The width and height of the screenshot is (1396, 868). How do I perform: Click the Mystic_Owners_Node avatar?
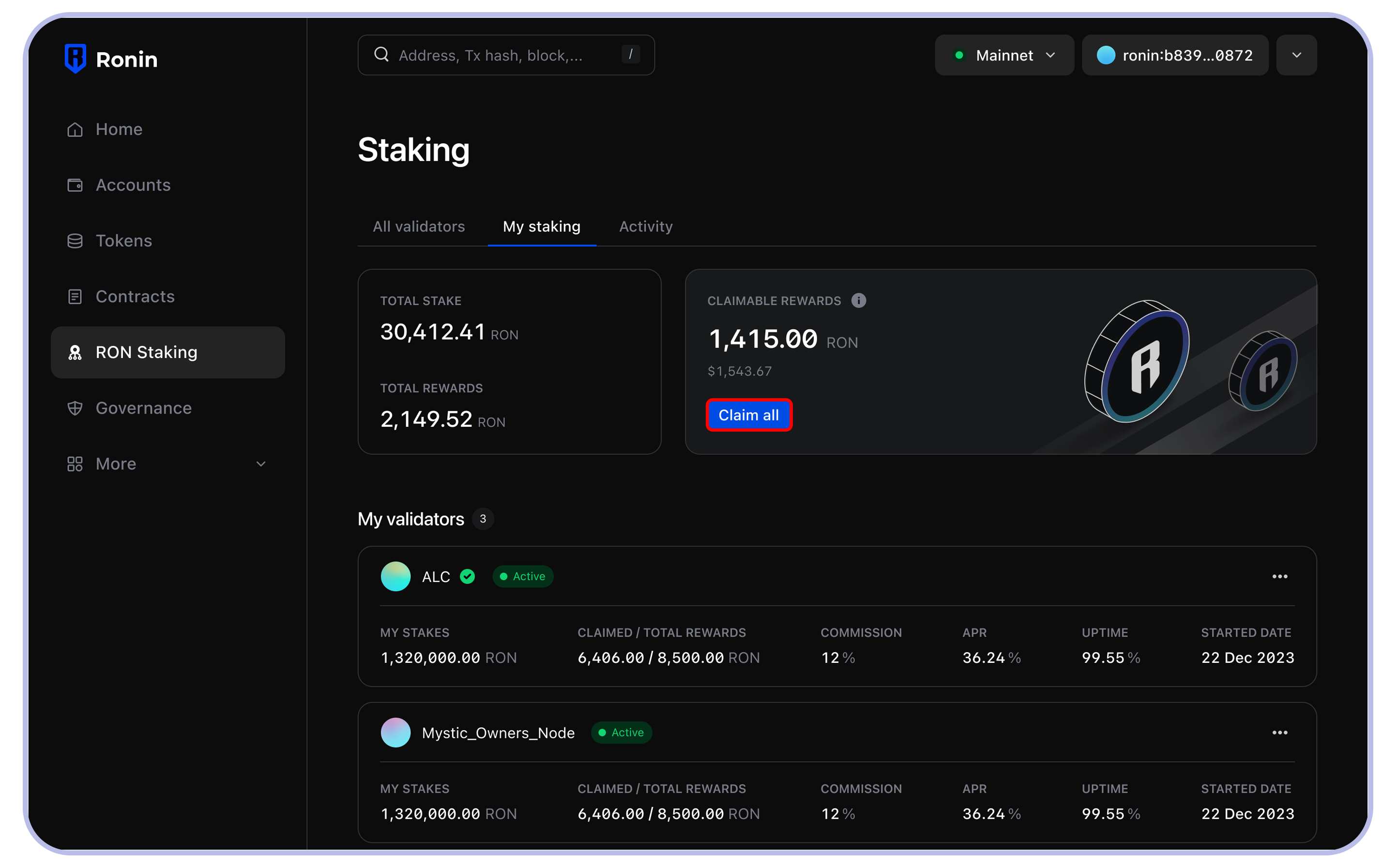[x=395, y=733]
